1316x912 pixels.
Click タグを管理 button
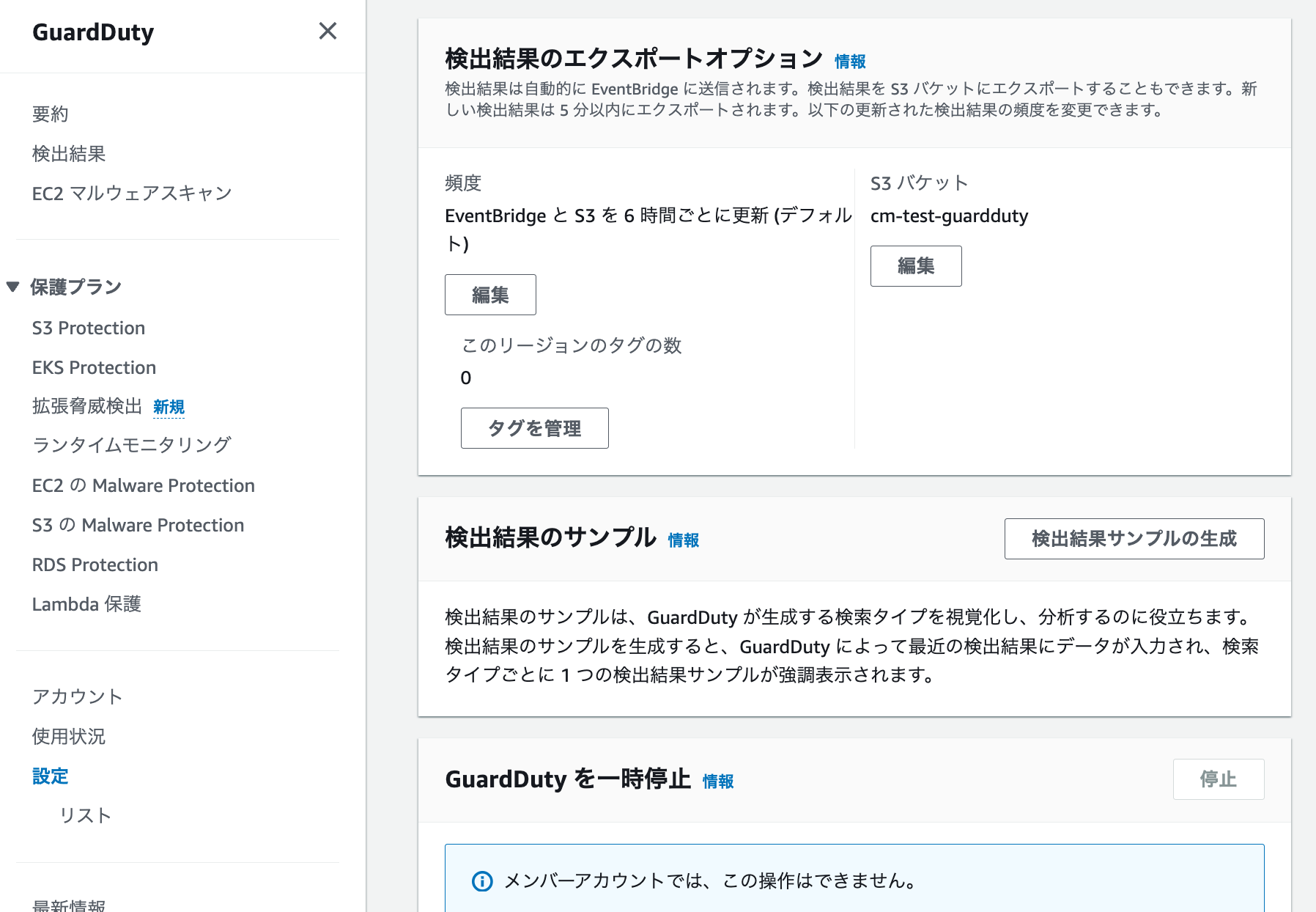coord(535,428)
